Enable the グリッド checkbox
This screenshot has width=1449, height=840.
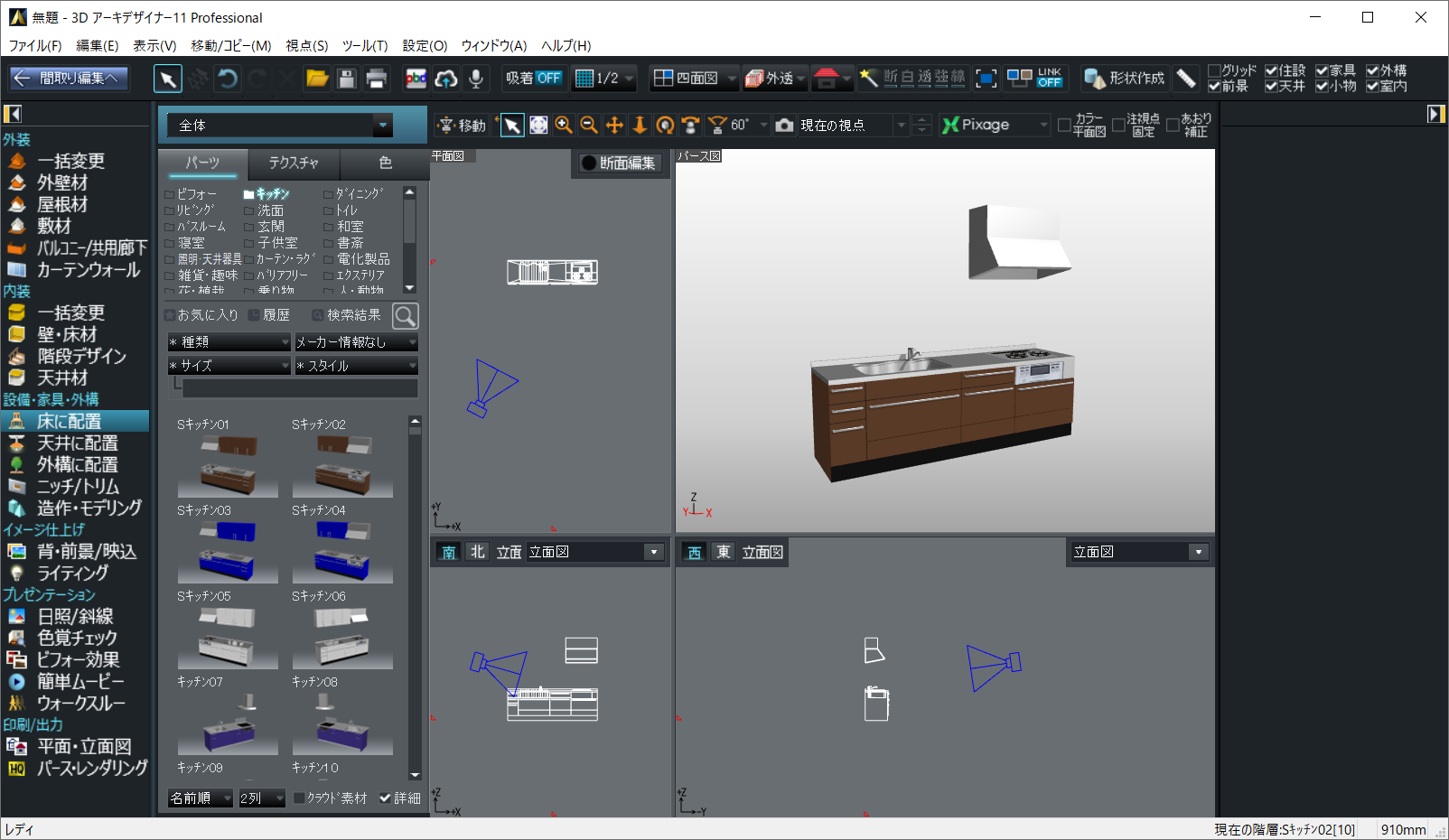click(x=1214, y=70)
